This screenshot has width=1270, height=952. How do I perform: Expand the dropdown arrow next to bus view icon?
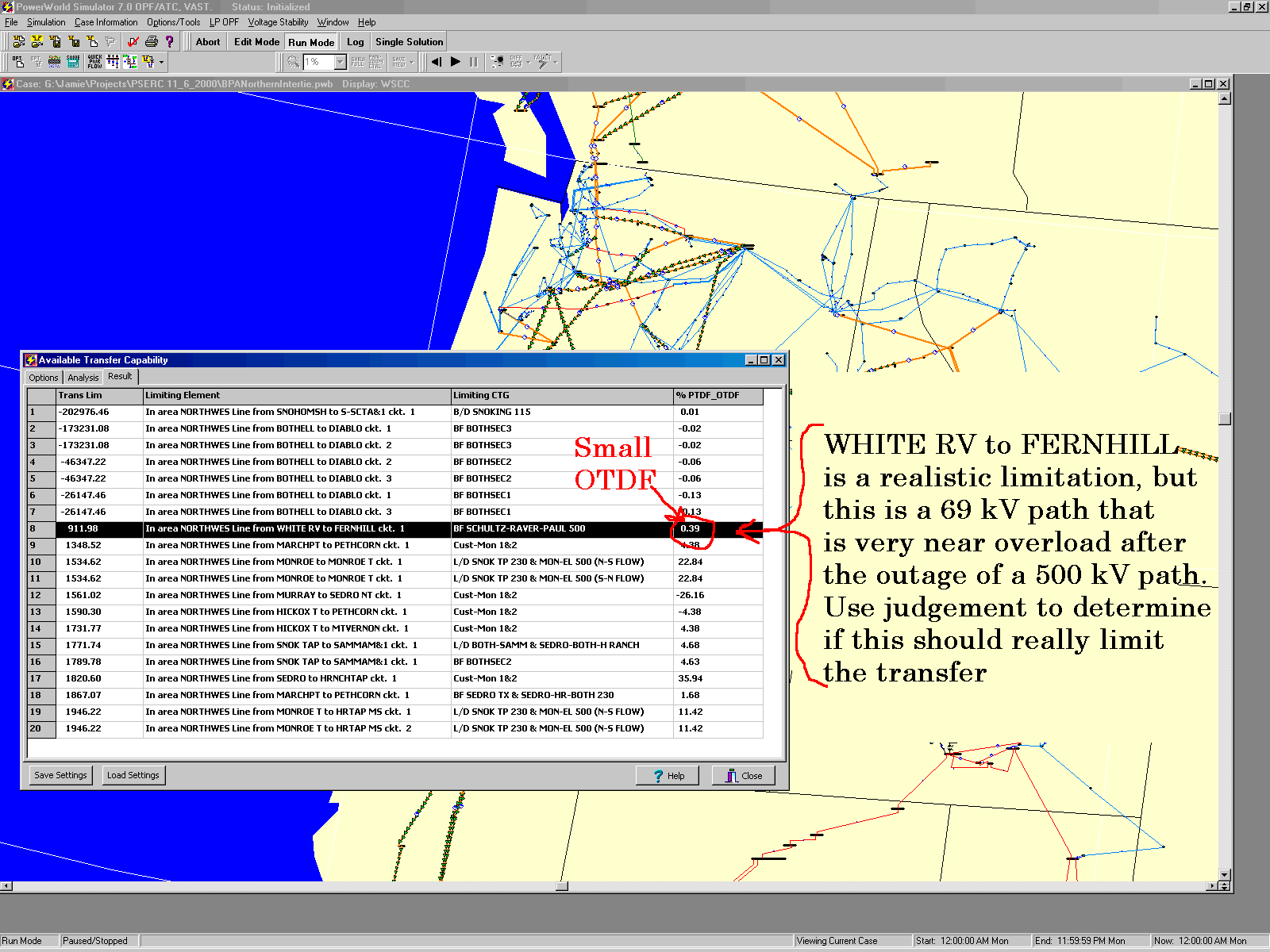click(162, 62)
